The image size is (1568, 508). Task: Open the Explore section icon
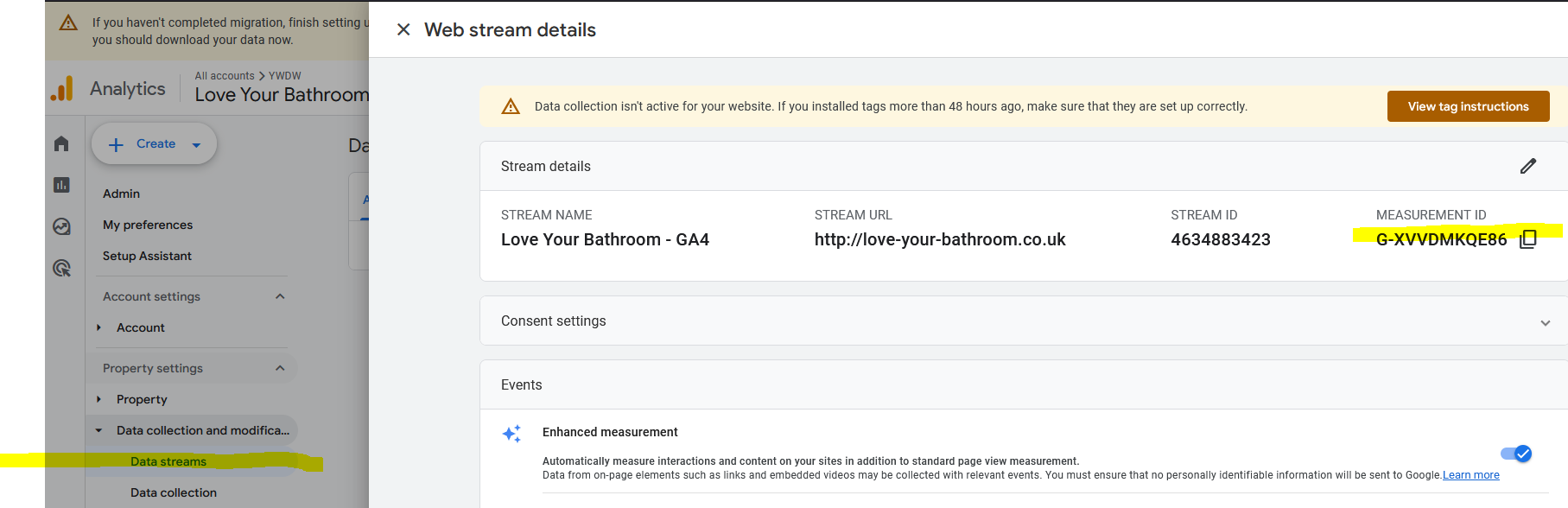[61, 226]
